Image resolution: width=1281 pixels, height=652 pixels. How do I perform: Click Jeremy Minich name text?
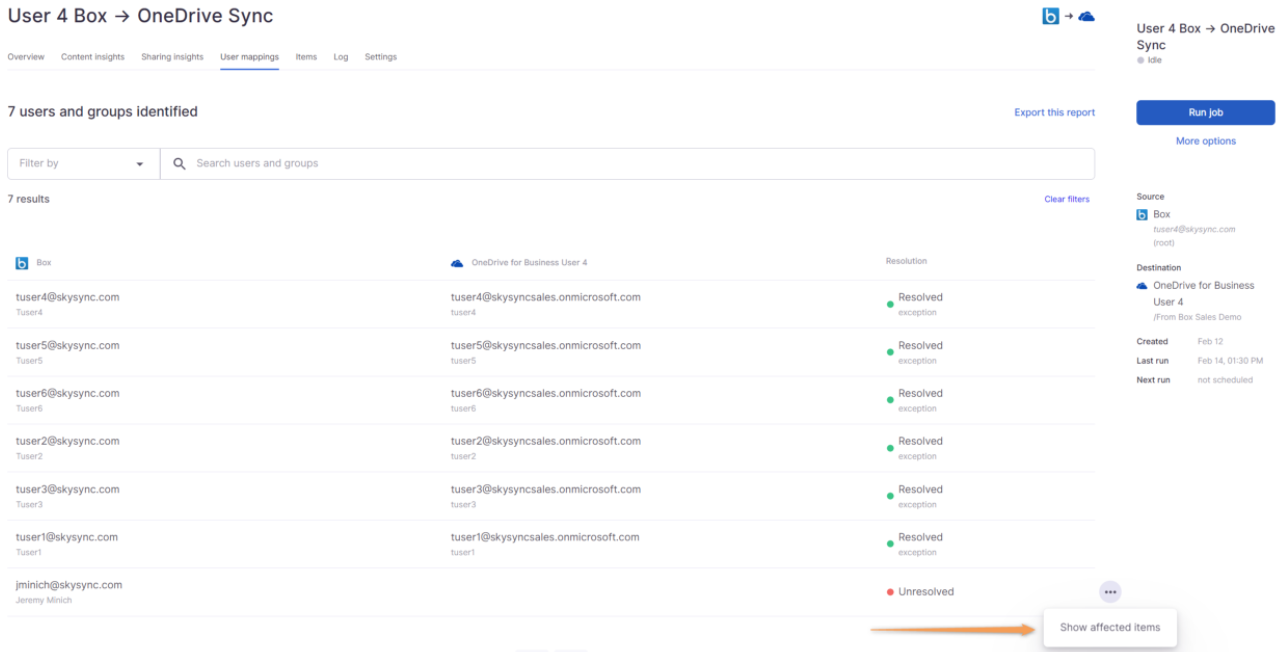point(44,600)
